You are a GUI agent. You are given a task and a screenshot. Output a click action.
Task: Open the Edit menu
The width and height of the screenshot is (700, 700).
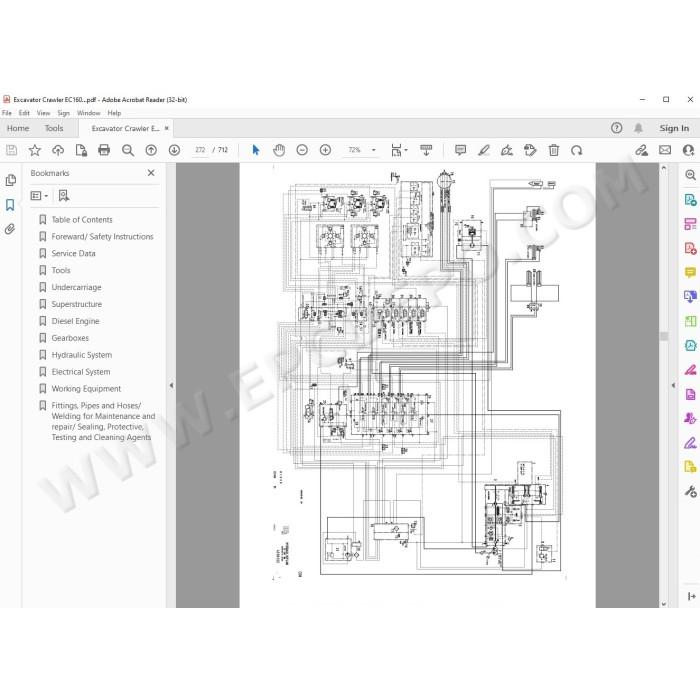tap(24, 113)
